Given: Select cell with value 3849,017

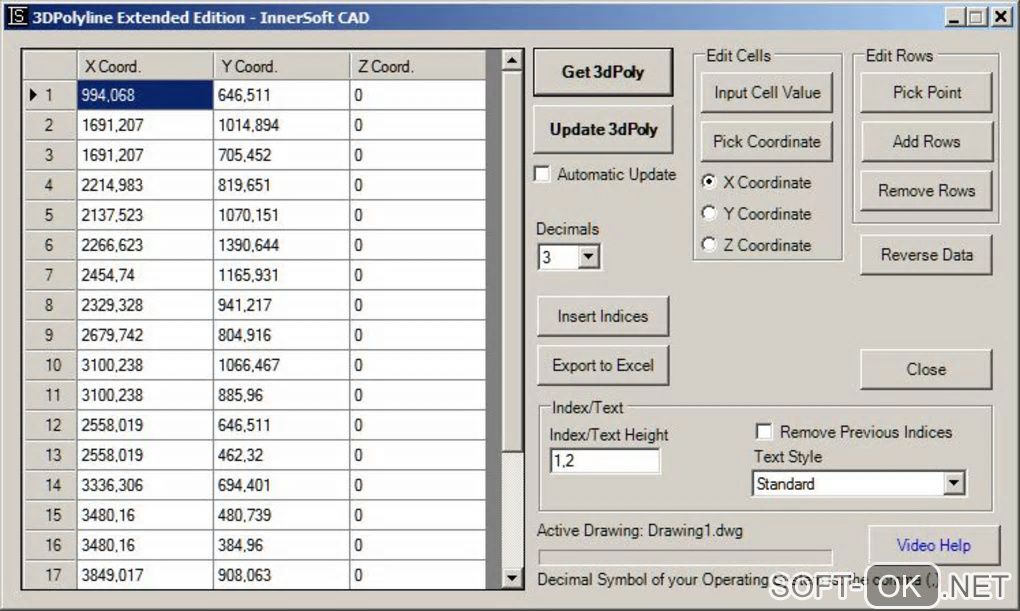Looking at the screenshot, I should pos(145,575).
